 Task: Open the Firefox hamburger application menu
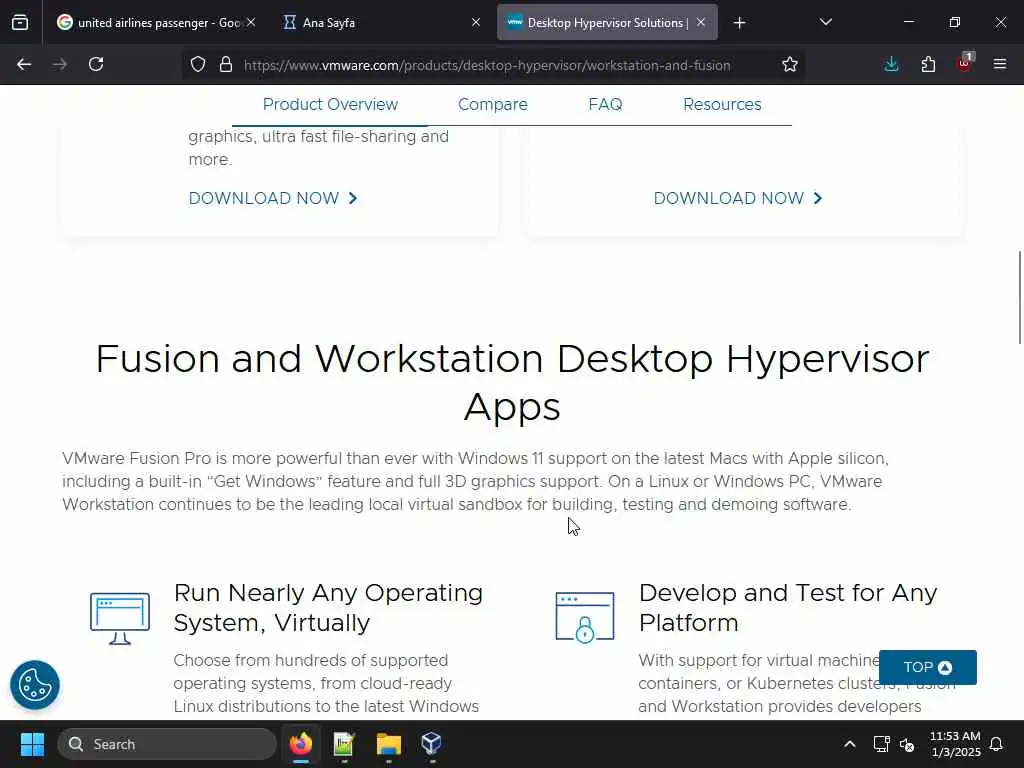[1000, 64]
